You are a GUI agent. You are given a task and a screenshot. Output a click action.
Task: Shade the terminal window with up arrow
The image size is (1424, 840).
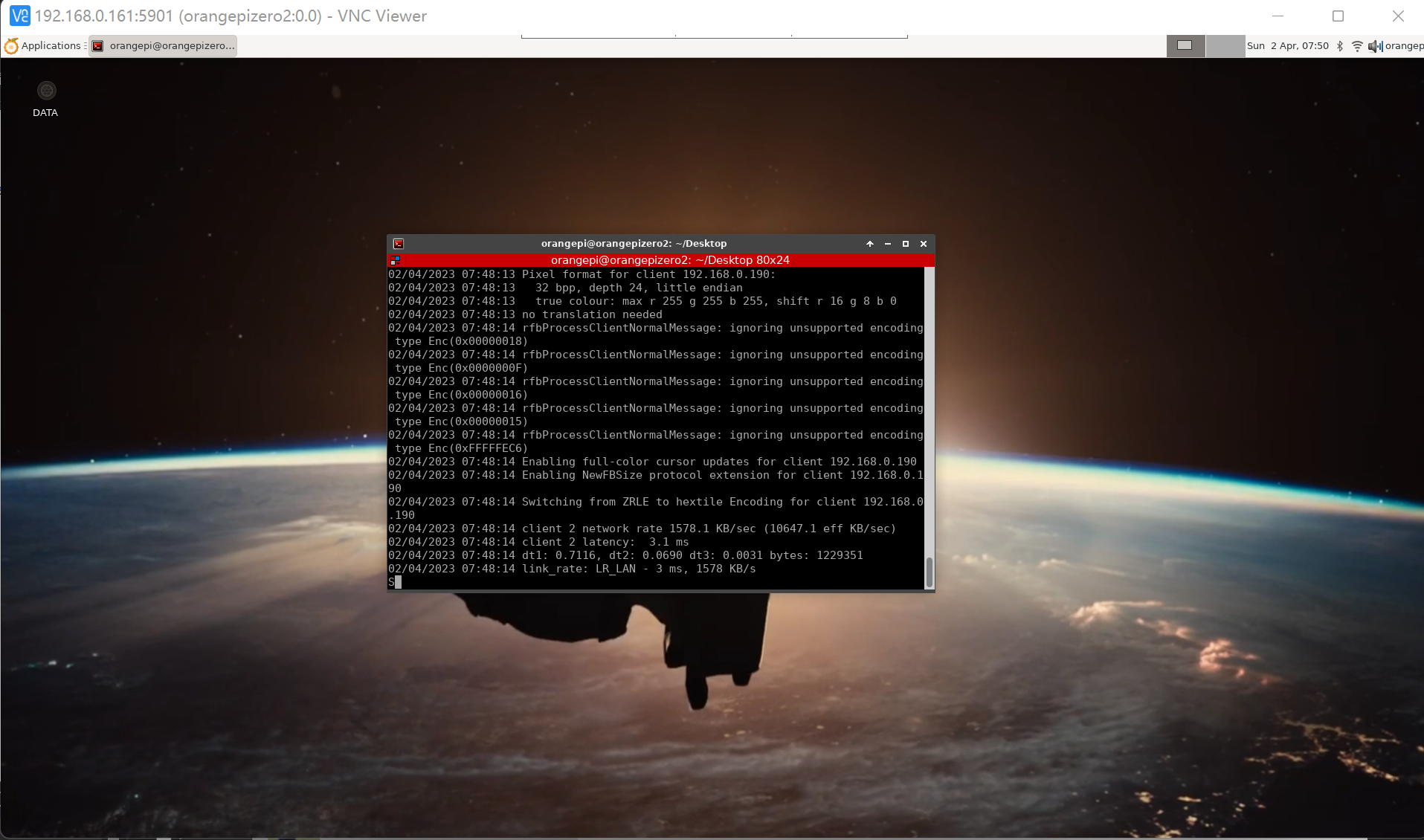pos(870,244)
